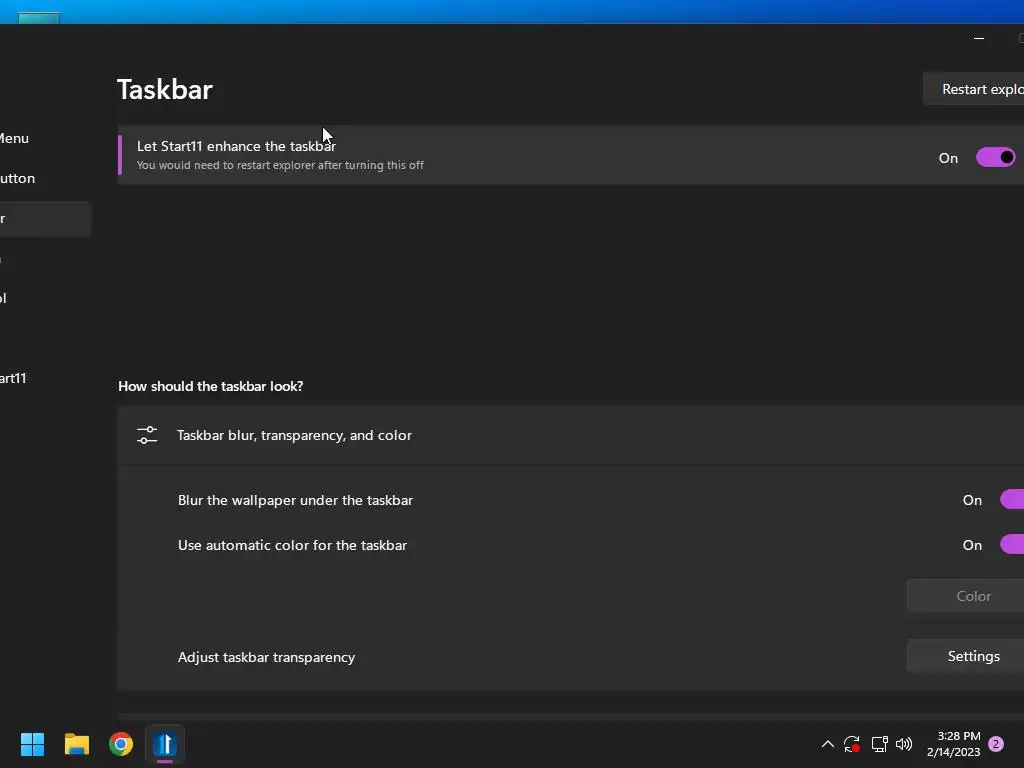Open the network status tray icon
Viewport: 1024px width, 768px height.
(879, 744)
